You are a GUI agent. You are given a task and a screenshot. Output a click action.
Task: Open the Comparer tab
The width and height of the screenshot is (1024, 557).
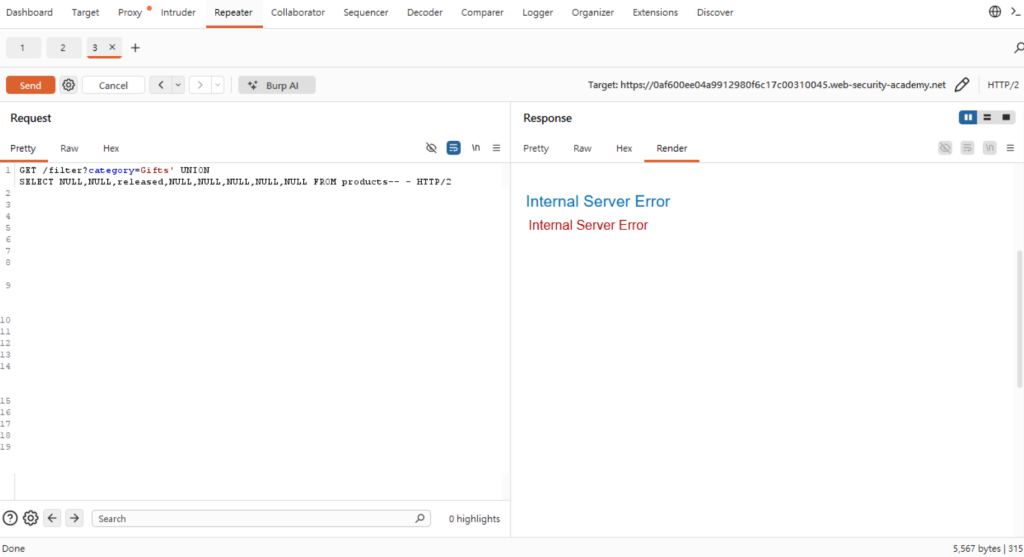pos(482,12)
